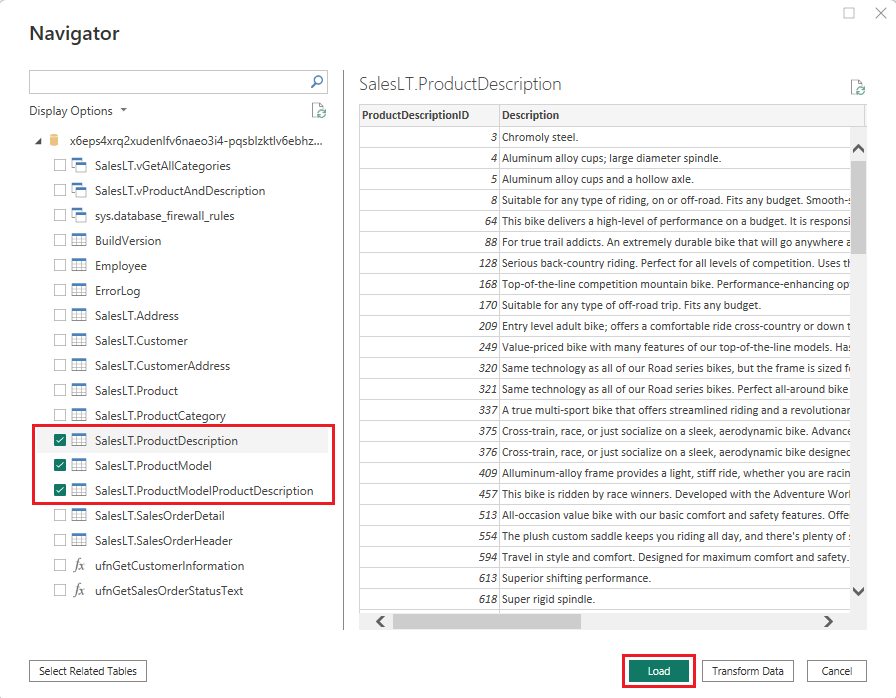Click the refresh icon beside Display Options
Screen dimensions: 896x698
pos(319,111)
